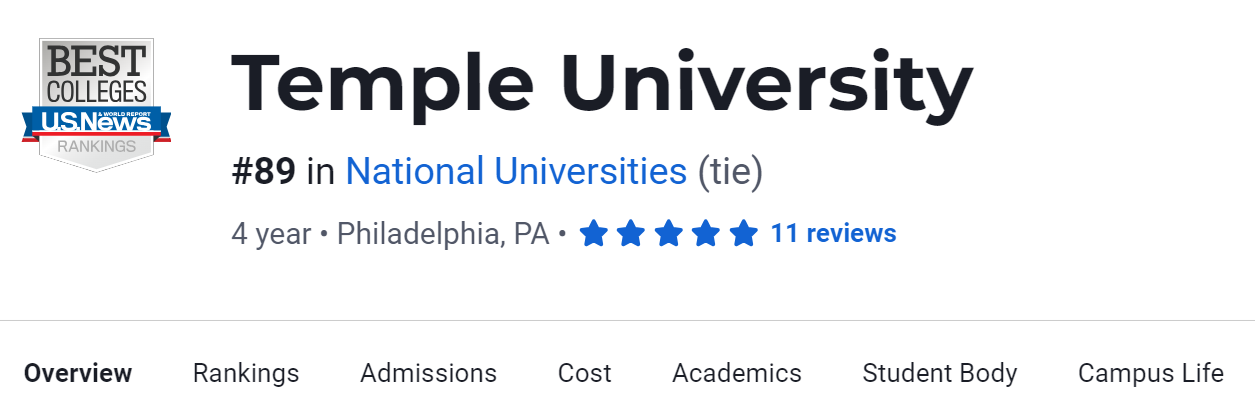The width and height of the screenshot is (1255, 411).
Task: Click the #89 rank number
Action: click(x=264, y=172)
